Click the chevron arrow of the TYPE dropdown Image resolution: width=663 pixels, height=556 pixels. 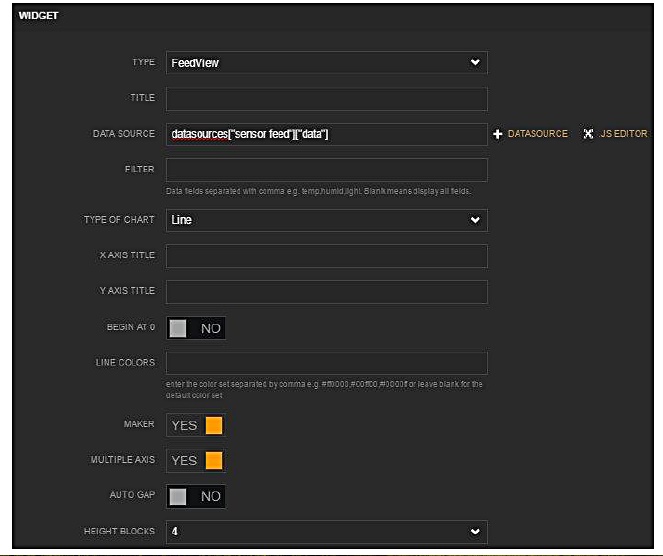tap(475, 62)
